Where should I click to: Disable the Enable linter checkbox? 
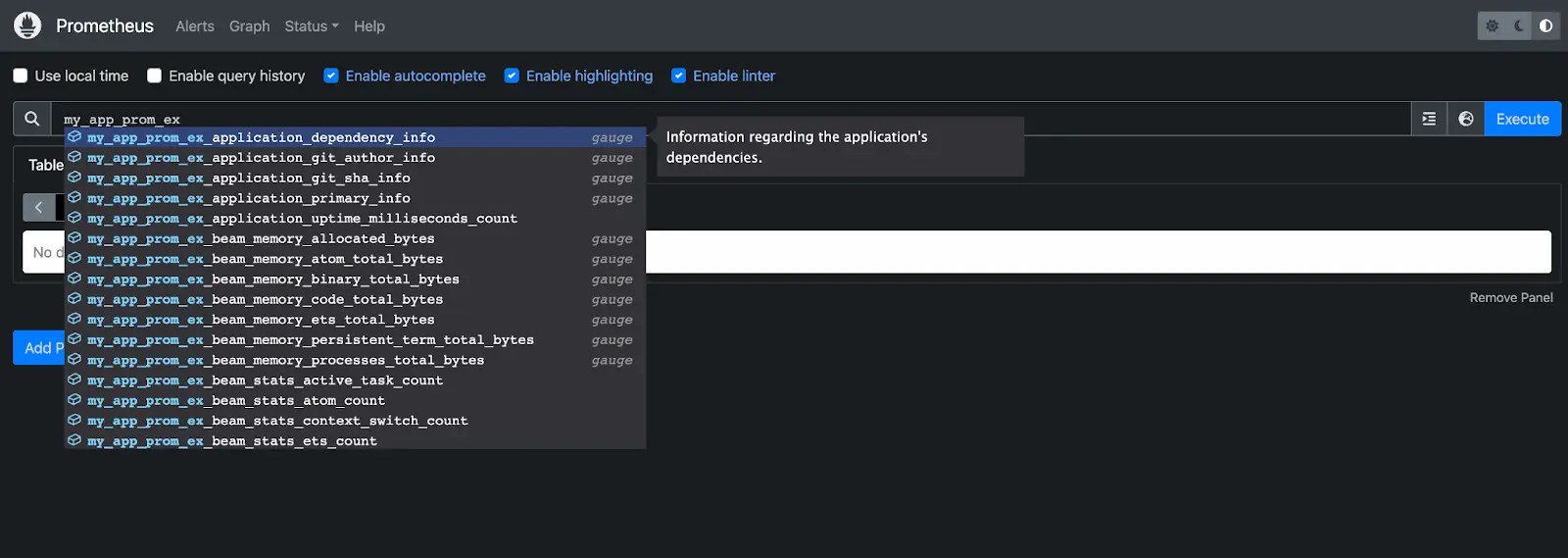pos(678,76)
